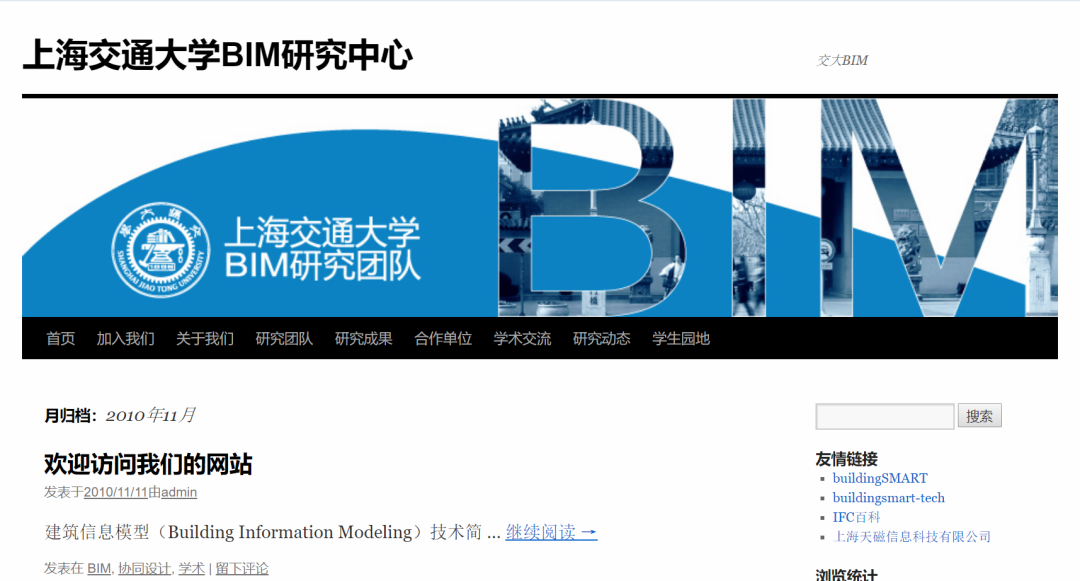Open the 学生园地 menu item

click(681, 338)
